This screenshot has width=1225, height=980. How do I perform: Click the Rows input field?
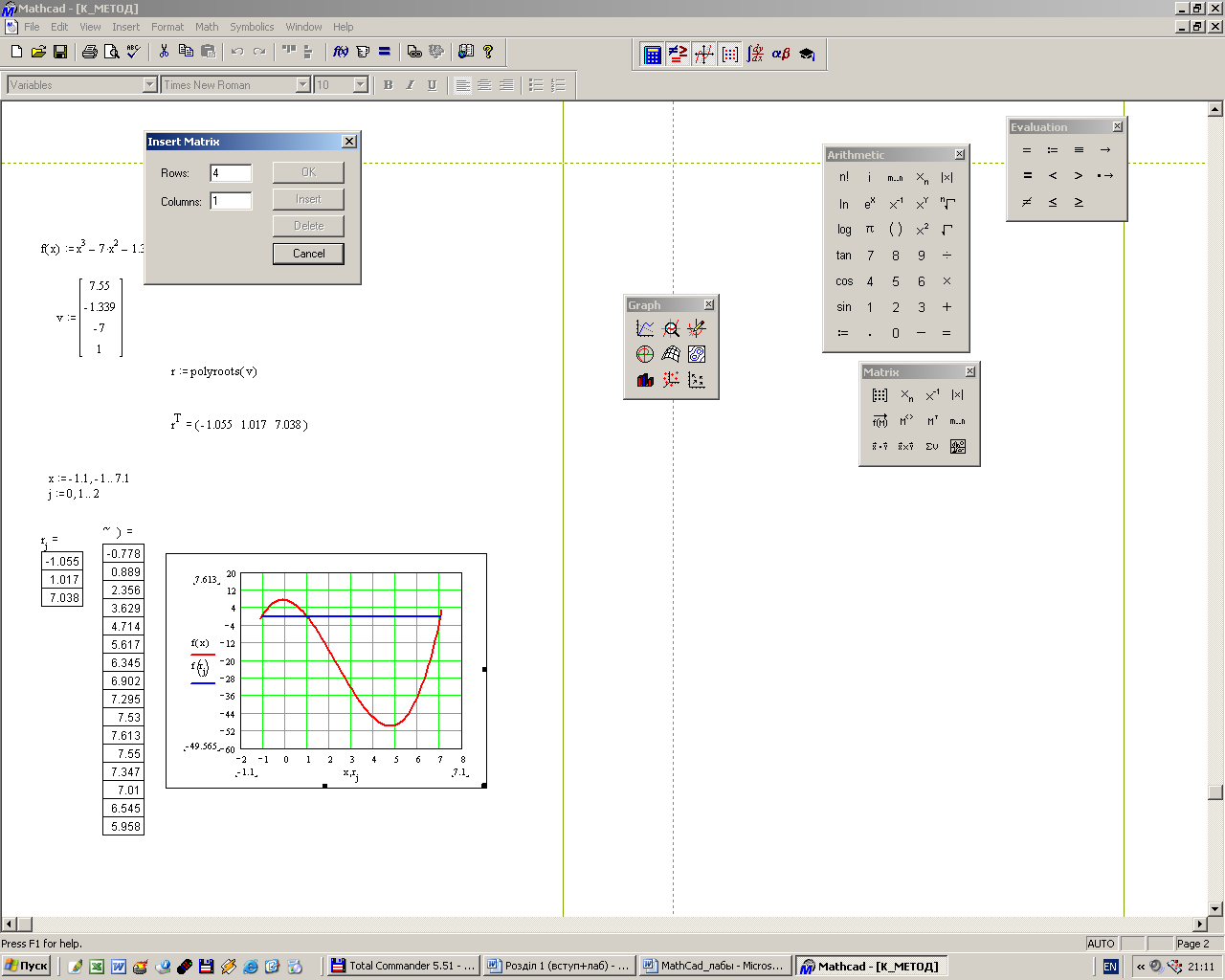231,173
